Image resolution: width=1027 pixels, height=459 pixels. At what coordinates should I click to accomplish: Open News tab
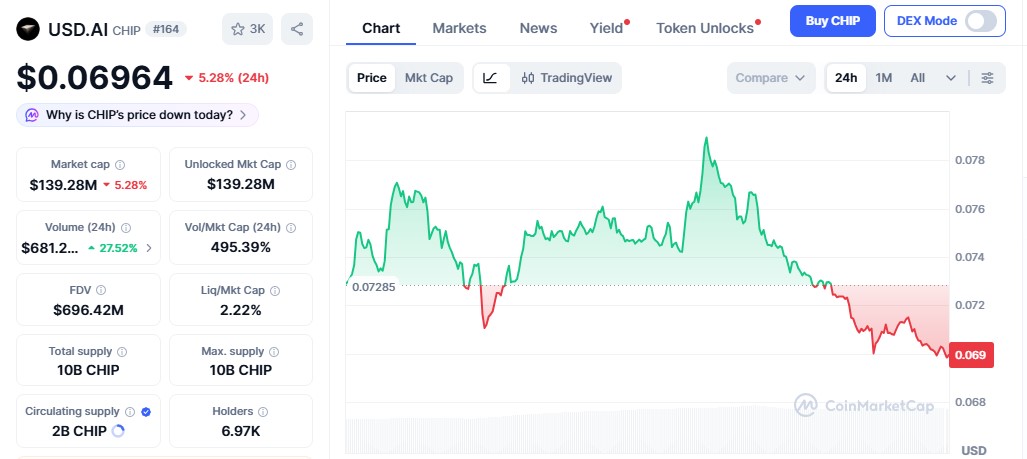(x=538, y=28)
